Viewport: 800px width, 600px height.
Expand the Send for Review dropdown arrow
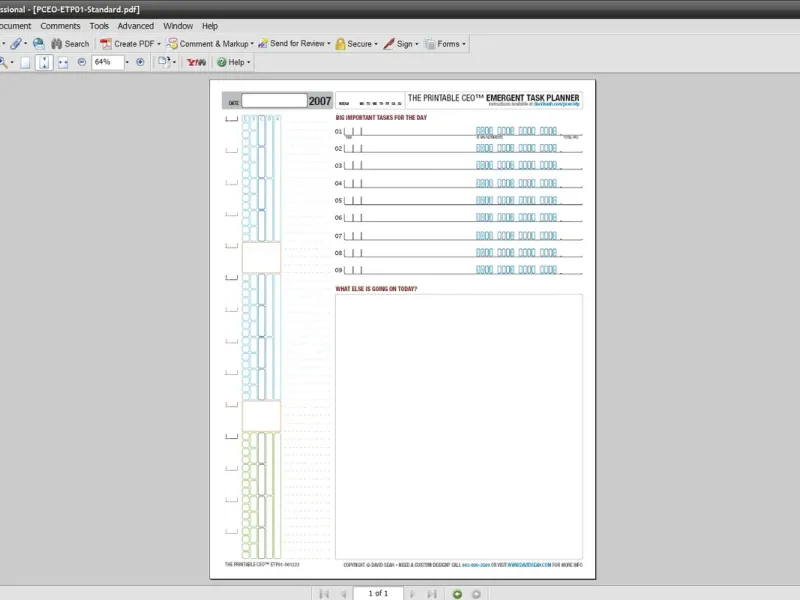click(x=329, y=44)
